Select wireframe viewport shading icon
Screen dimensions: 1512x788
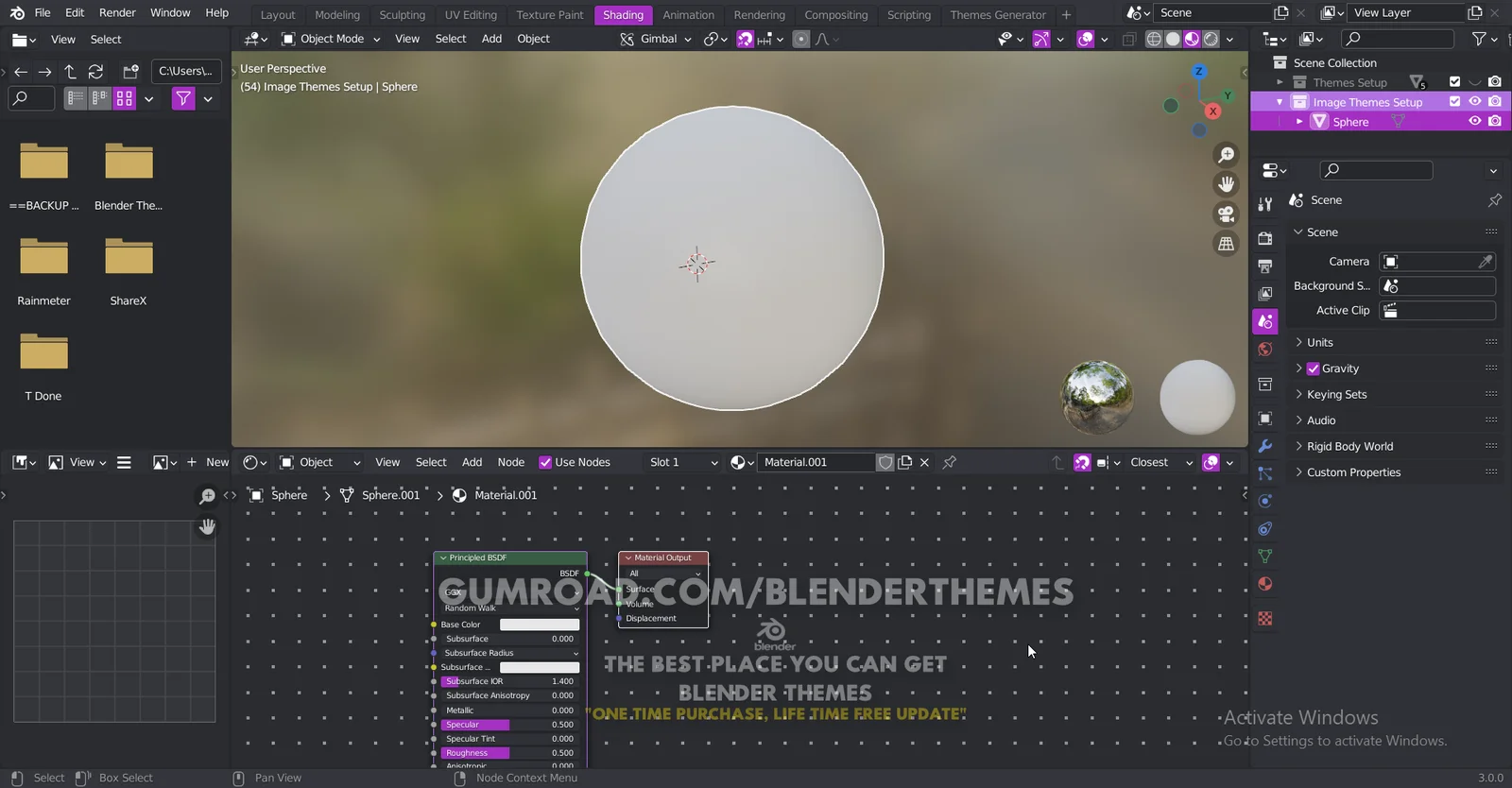tap(1154, 39)
